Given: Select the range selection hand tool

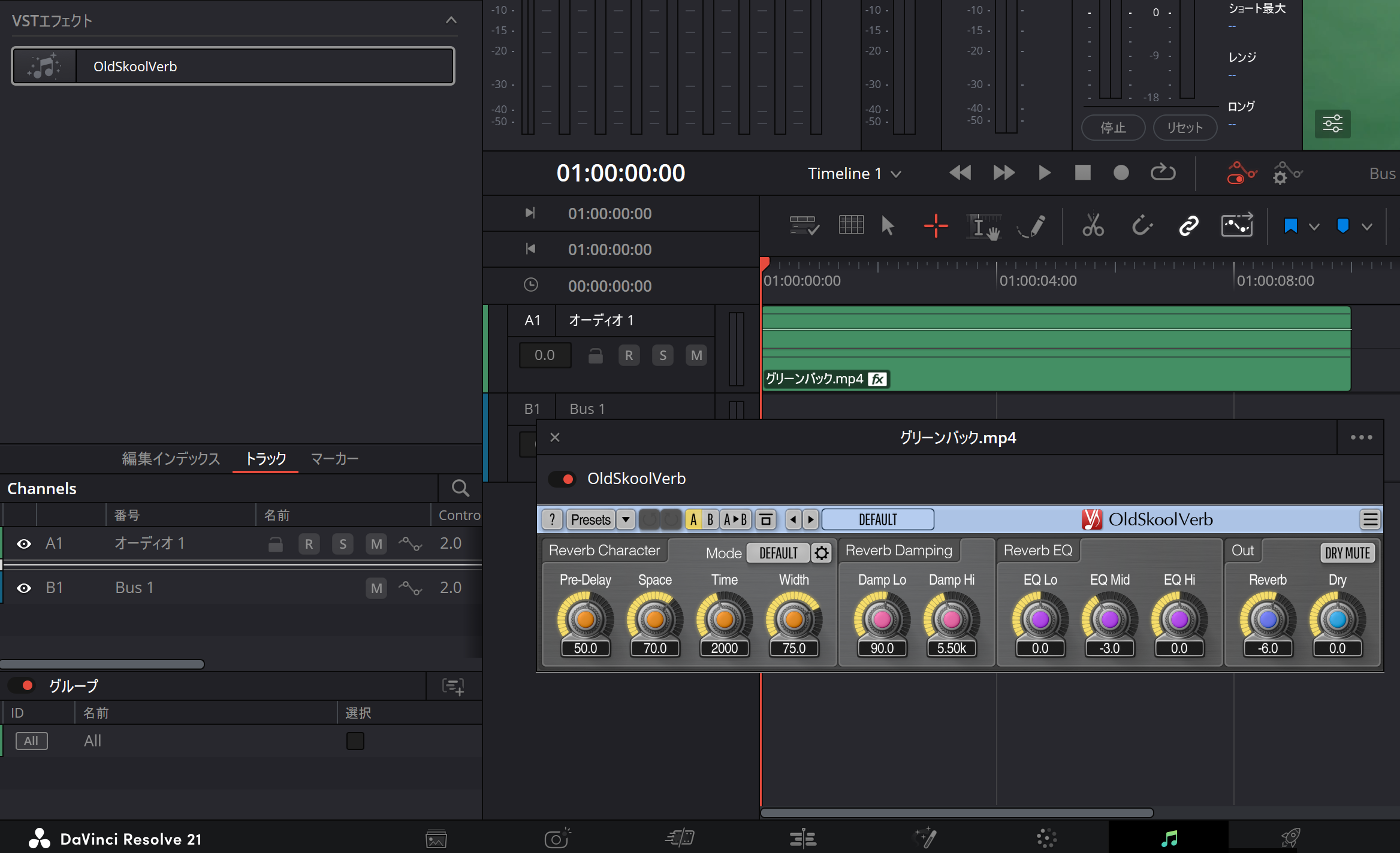Looking at the screenshot, I should pos(983,226).
